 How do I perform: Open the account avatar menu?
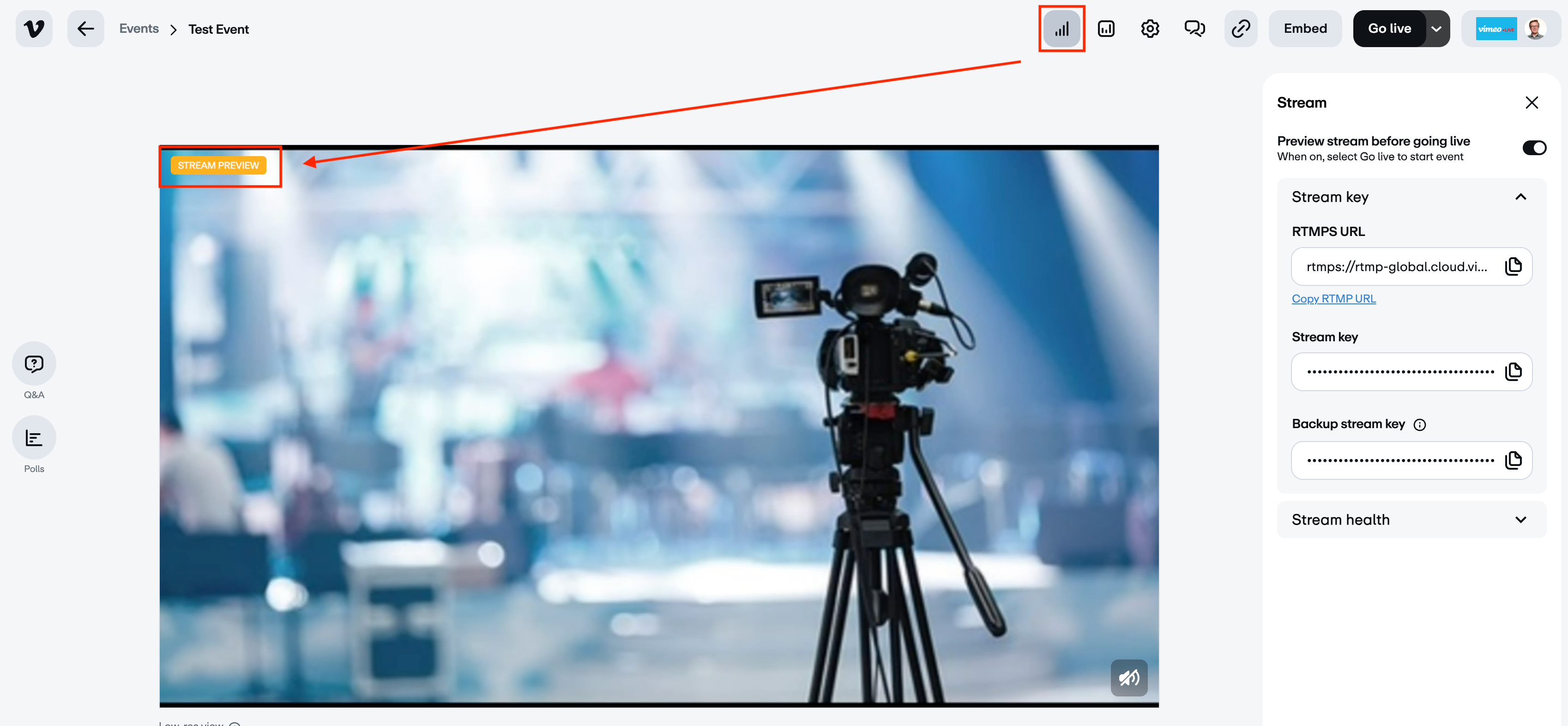pyautogui.click(x=1535, y=29)
